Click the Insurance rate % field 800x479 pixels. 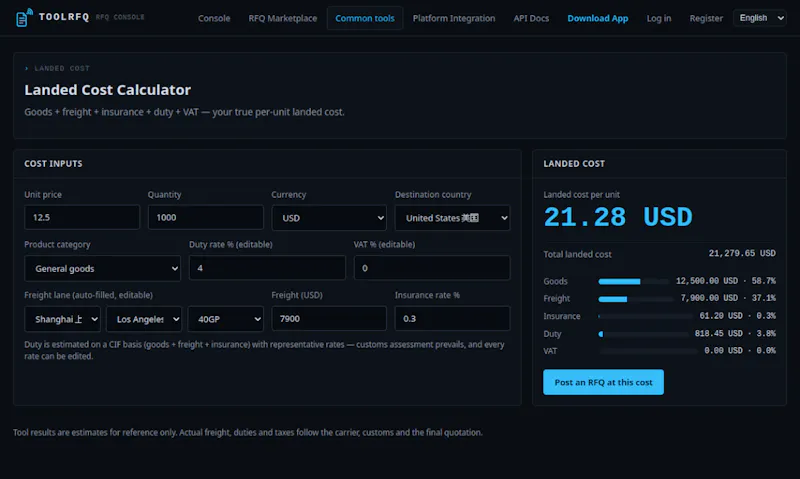click(x=453, y=318)
